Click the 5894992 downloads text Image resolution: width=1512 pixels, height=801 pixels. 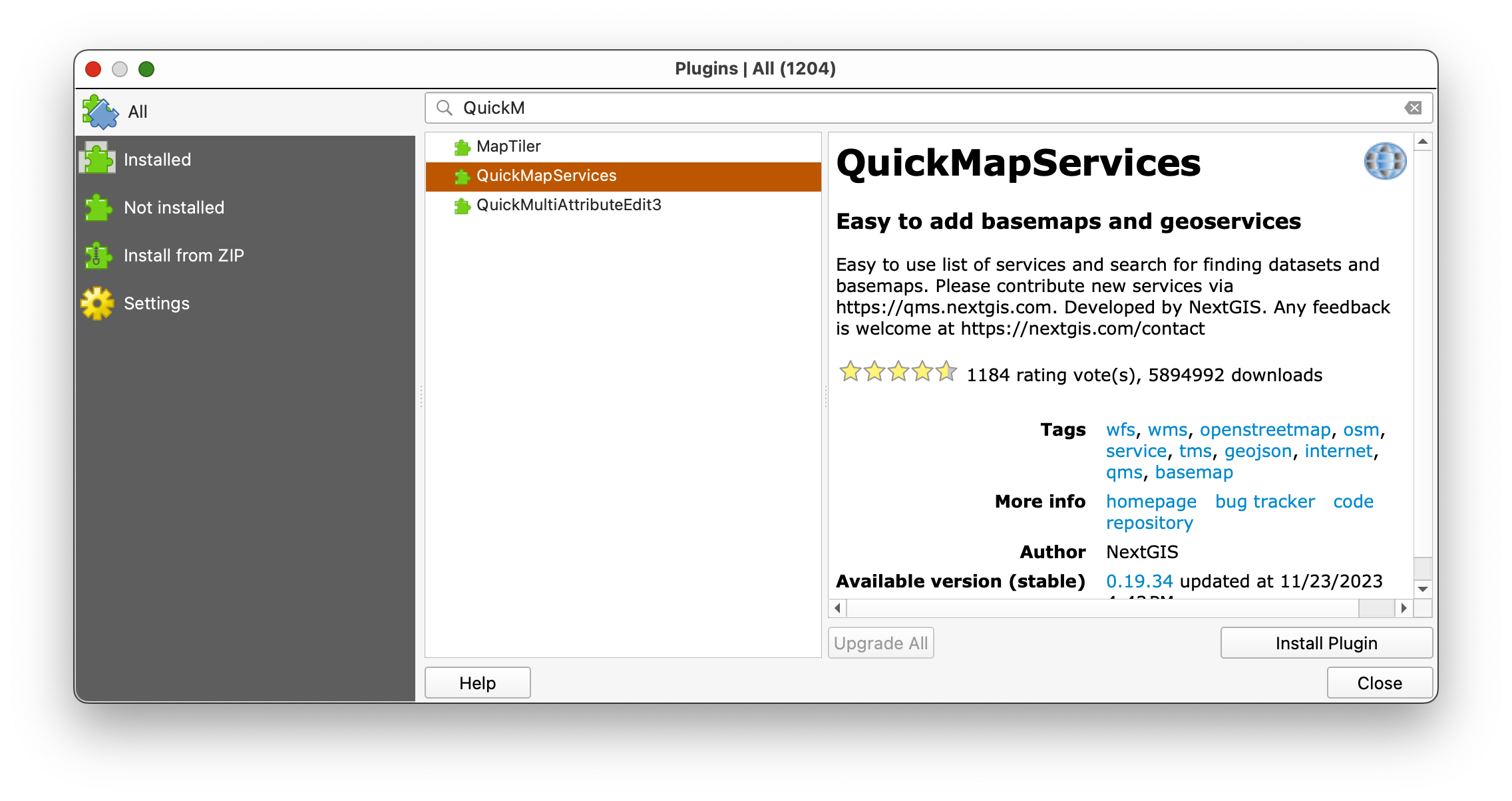pos(1235,375)
